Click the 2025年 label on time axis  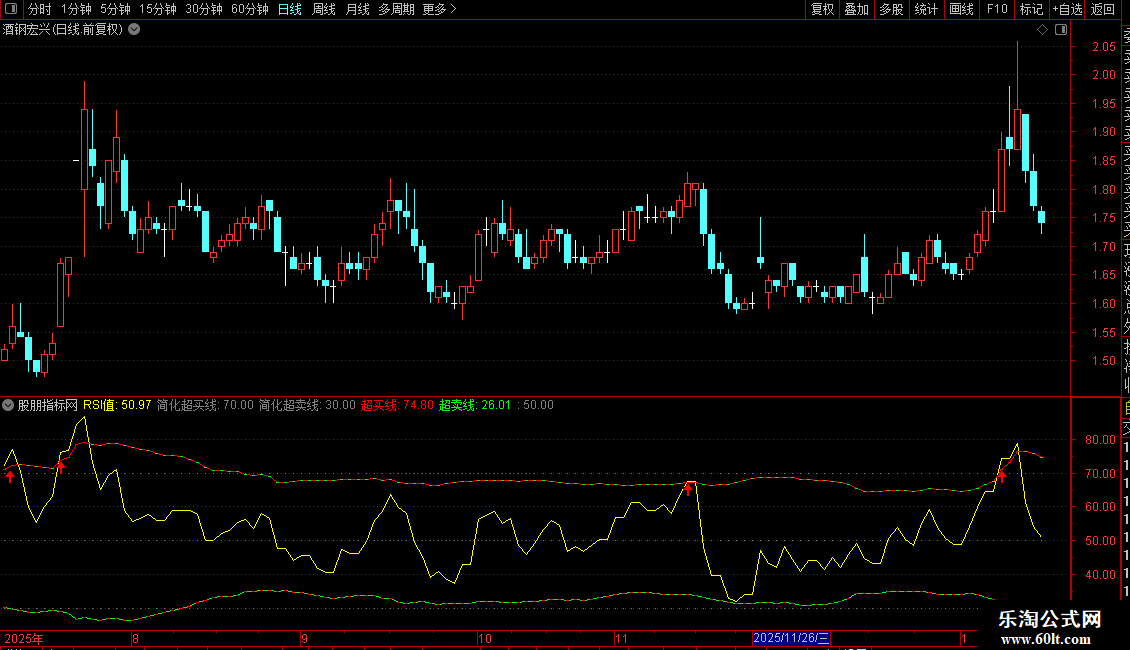(x=24, y=638)
